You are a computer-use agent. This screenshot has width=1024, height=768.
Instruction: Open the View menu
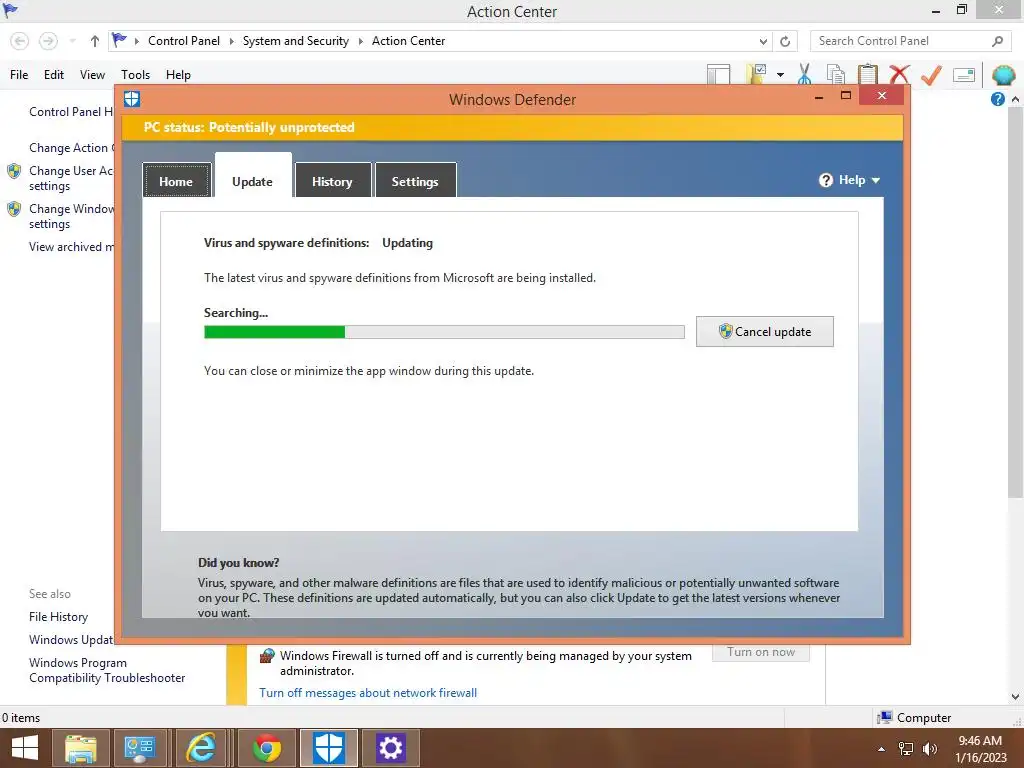92,75
